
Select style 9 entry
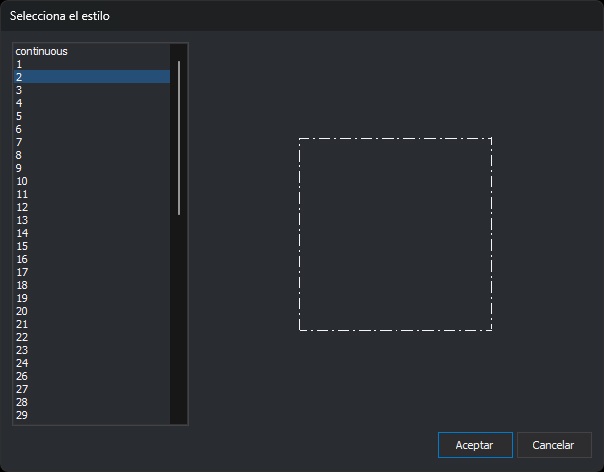click(92, 168)
